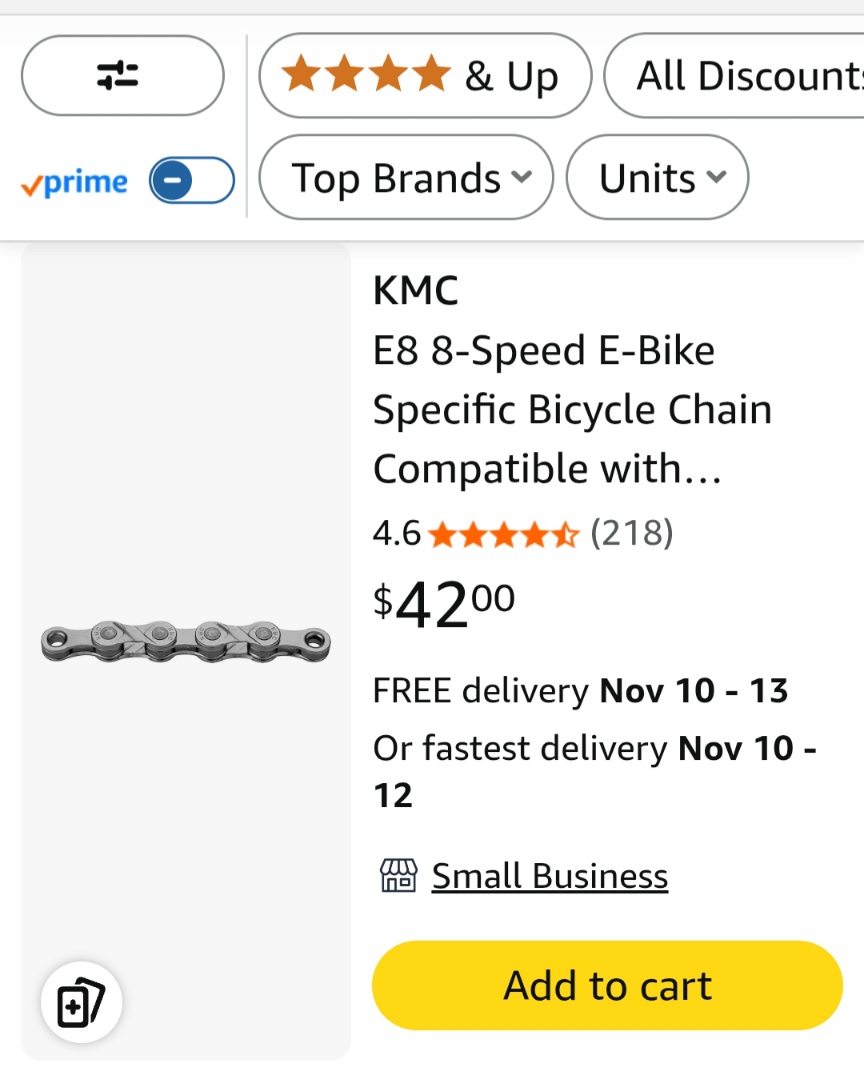
Task: Filter by four stars & up
Action: (x=424, y=76)
